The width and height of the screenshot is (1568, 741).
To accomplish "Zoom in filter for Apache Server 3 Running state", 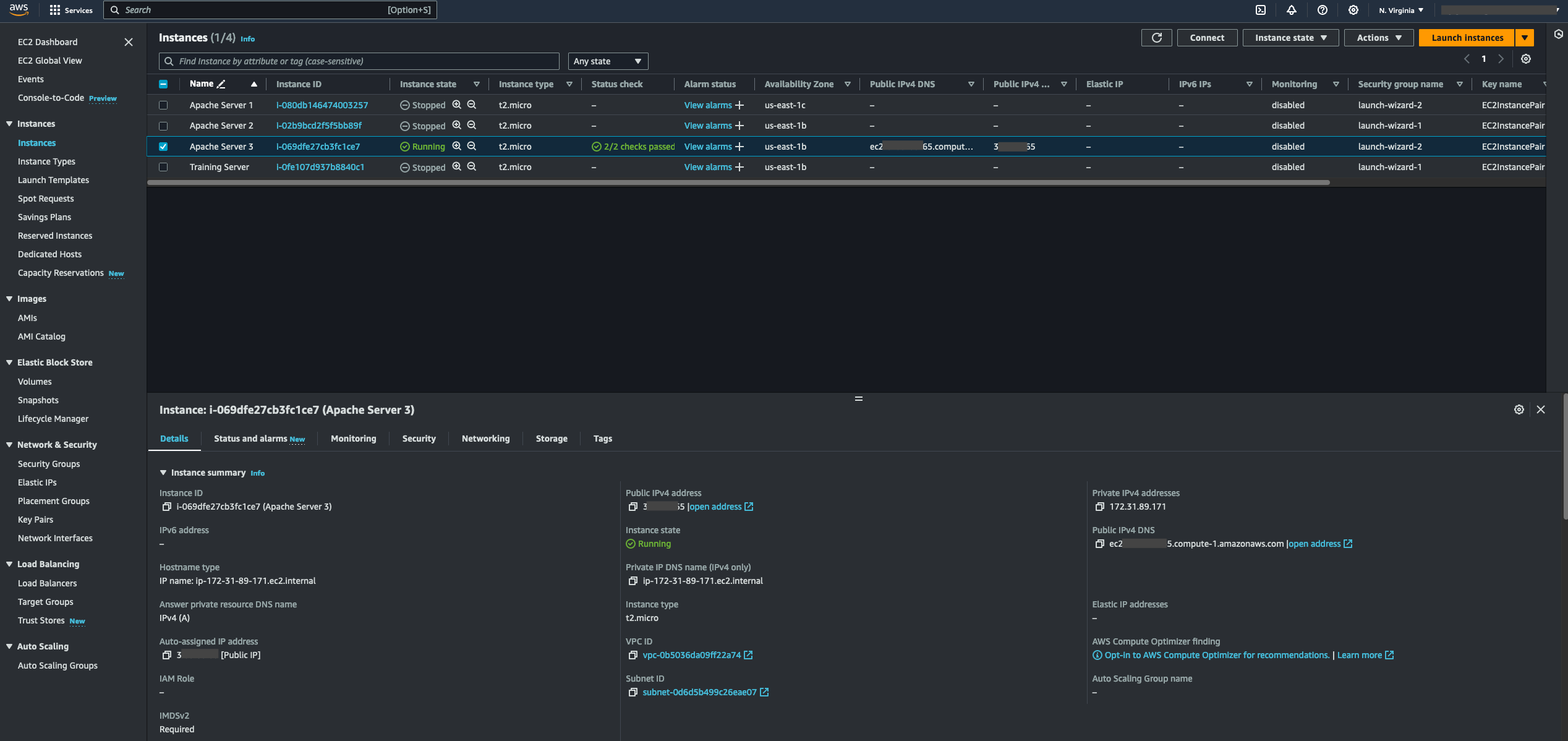I will pyautogui.click(x=457, y=147).
